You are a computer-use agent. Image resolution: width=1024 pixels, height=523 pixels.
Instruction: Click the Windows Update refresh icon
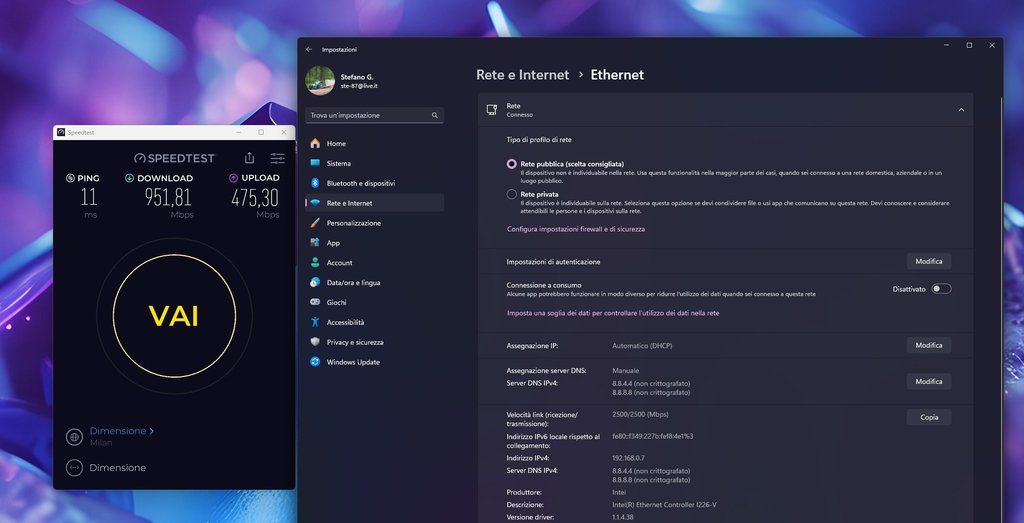[x=315, y=362]
